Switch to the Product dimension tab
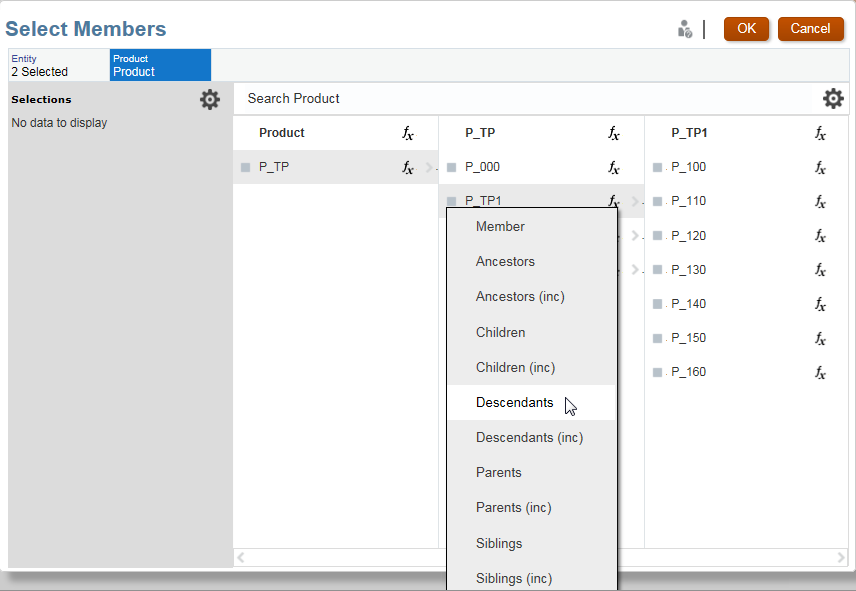This screenshot has width=856, height=591. pyautogui.click(x=160, y=65)
